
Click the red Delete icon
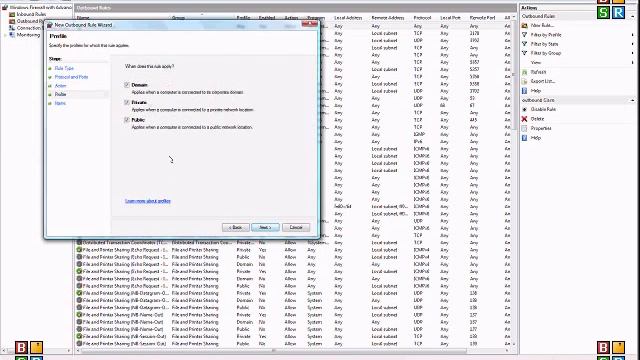524,119
